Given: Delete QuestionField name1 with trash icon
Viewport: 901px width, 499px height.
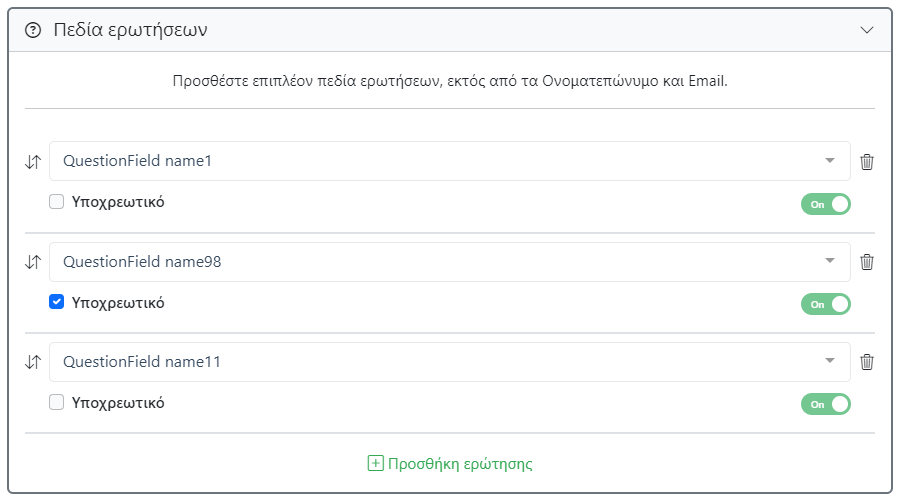Looking at the screenshot, I should point(867,162).
